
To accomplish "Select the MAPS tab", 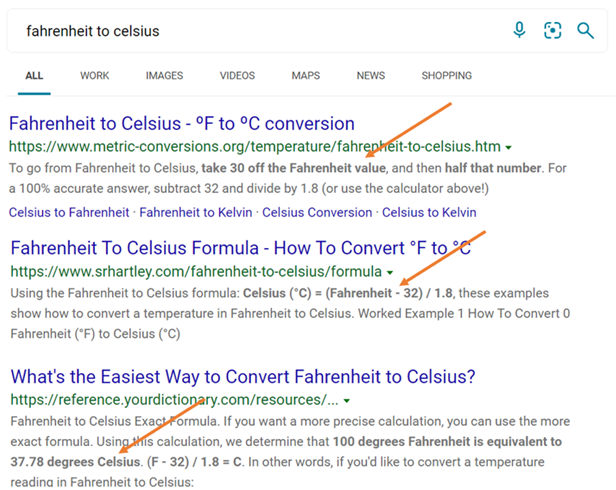I will pyautogui.click(x=306, y=76).
